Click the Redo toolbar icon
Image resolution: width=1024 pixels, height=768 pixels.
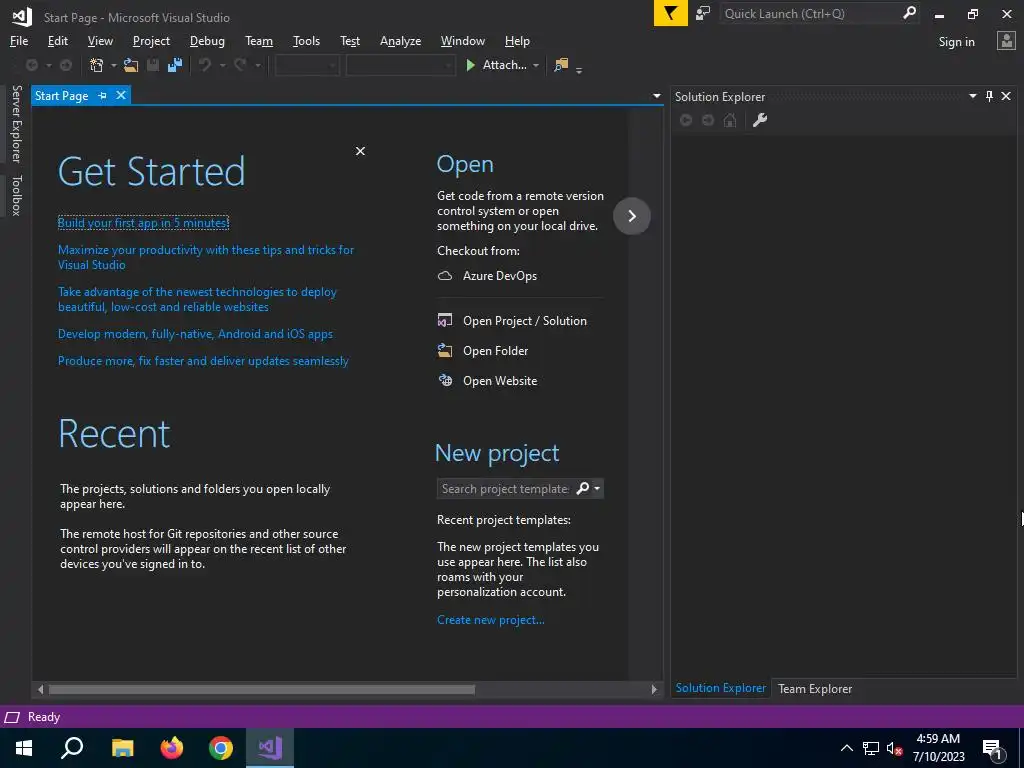point(240,65)
